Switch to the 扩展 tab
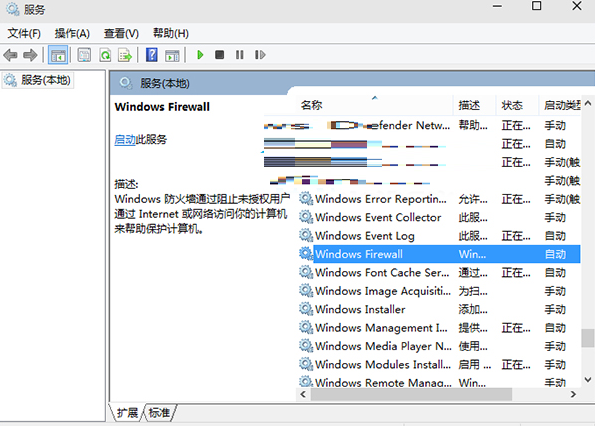Screen dimensions: 595x426 [x=127, y=412]
